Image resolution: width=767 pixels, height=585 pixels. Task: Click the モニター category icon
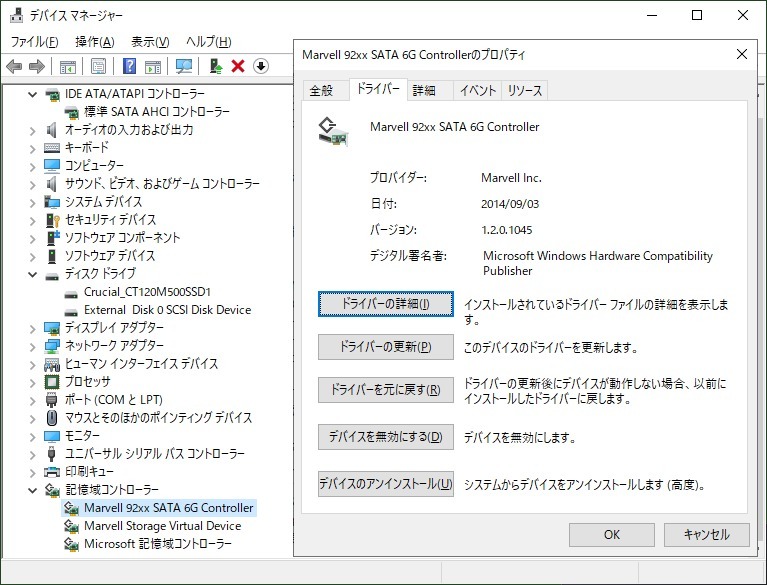point(52,436)
